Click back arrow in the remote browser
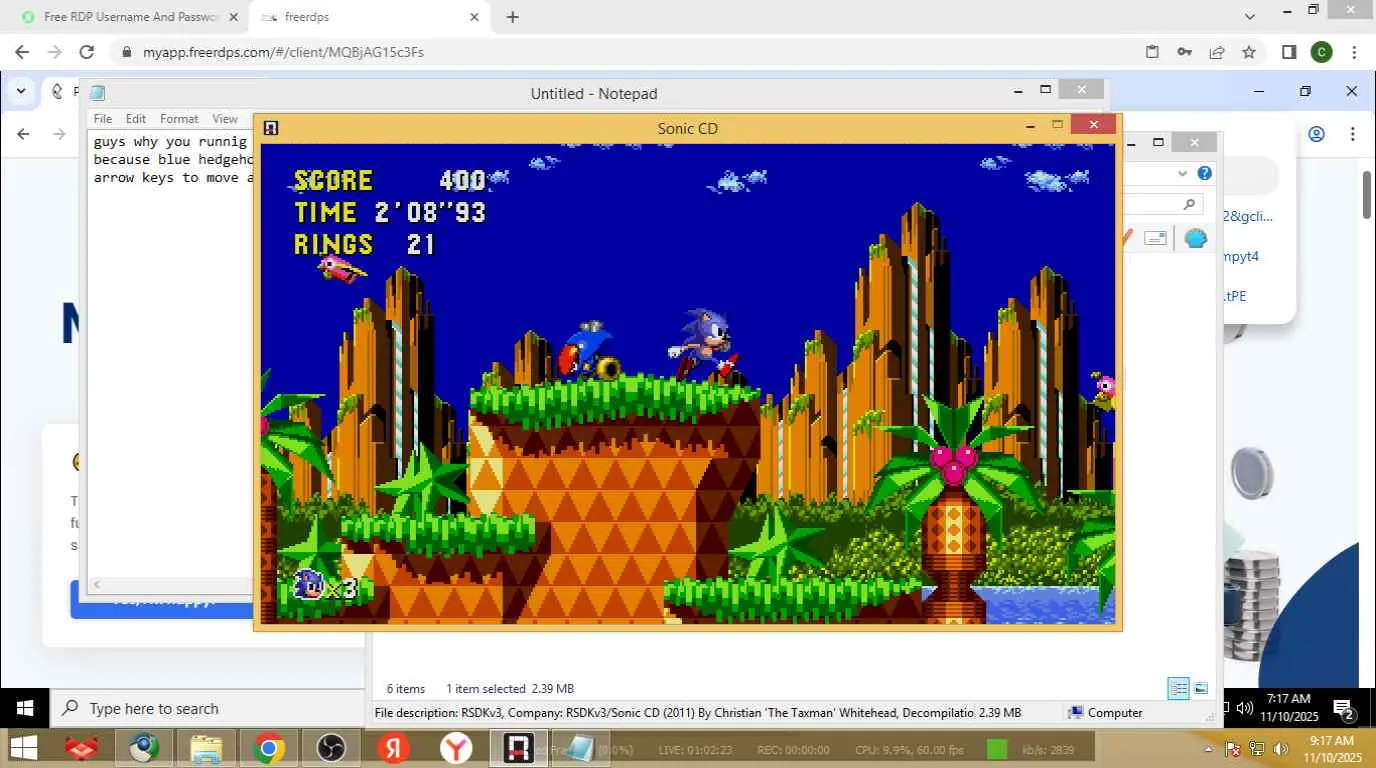The height and width of the screenshot is (768, 1376). (24, 134)
